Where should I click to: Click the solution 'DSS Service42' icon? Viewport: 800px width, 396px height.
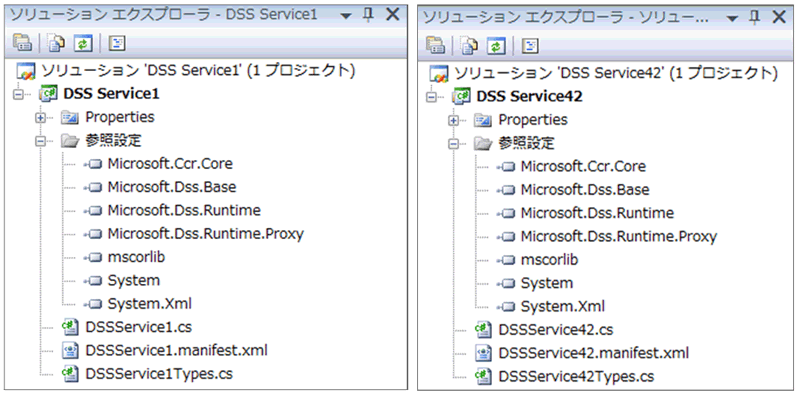(x=439, y=73)
